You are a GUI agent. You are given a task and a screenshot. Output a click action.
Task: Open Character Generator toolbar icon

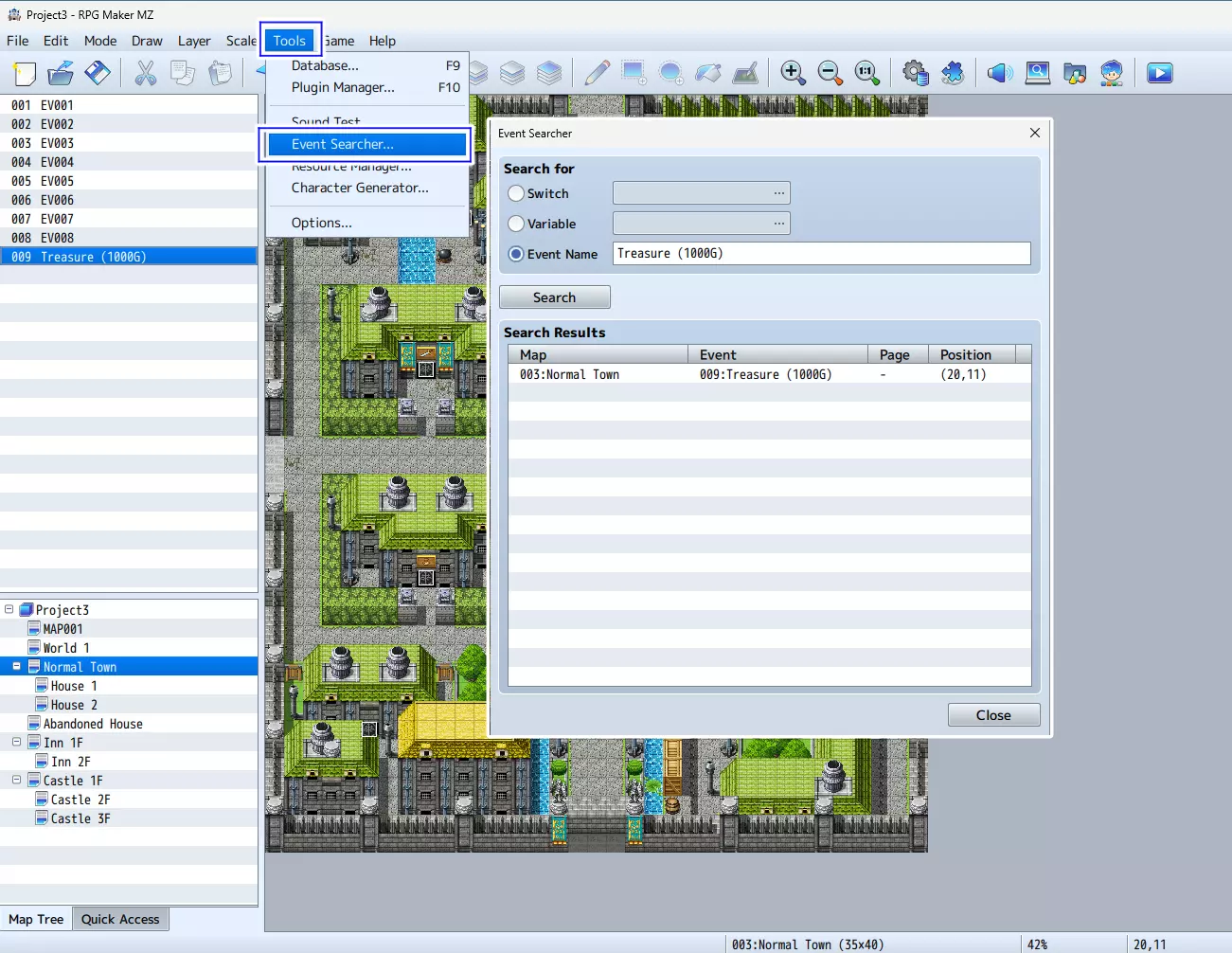pyautogui.click(x=1112, y=73)
